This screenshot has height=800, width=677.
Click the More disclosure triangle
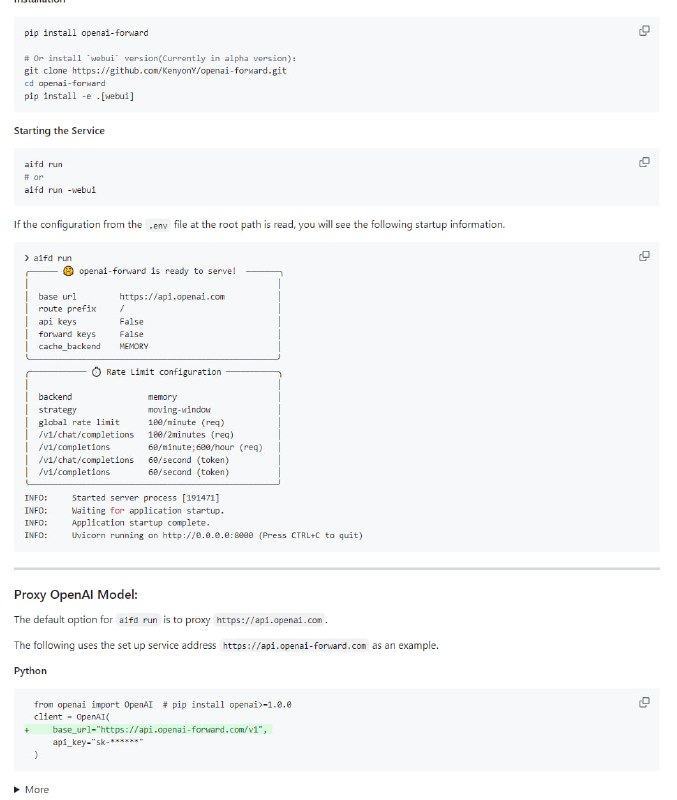(17, 789)
